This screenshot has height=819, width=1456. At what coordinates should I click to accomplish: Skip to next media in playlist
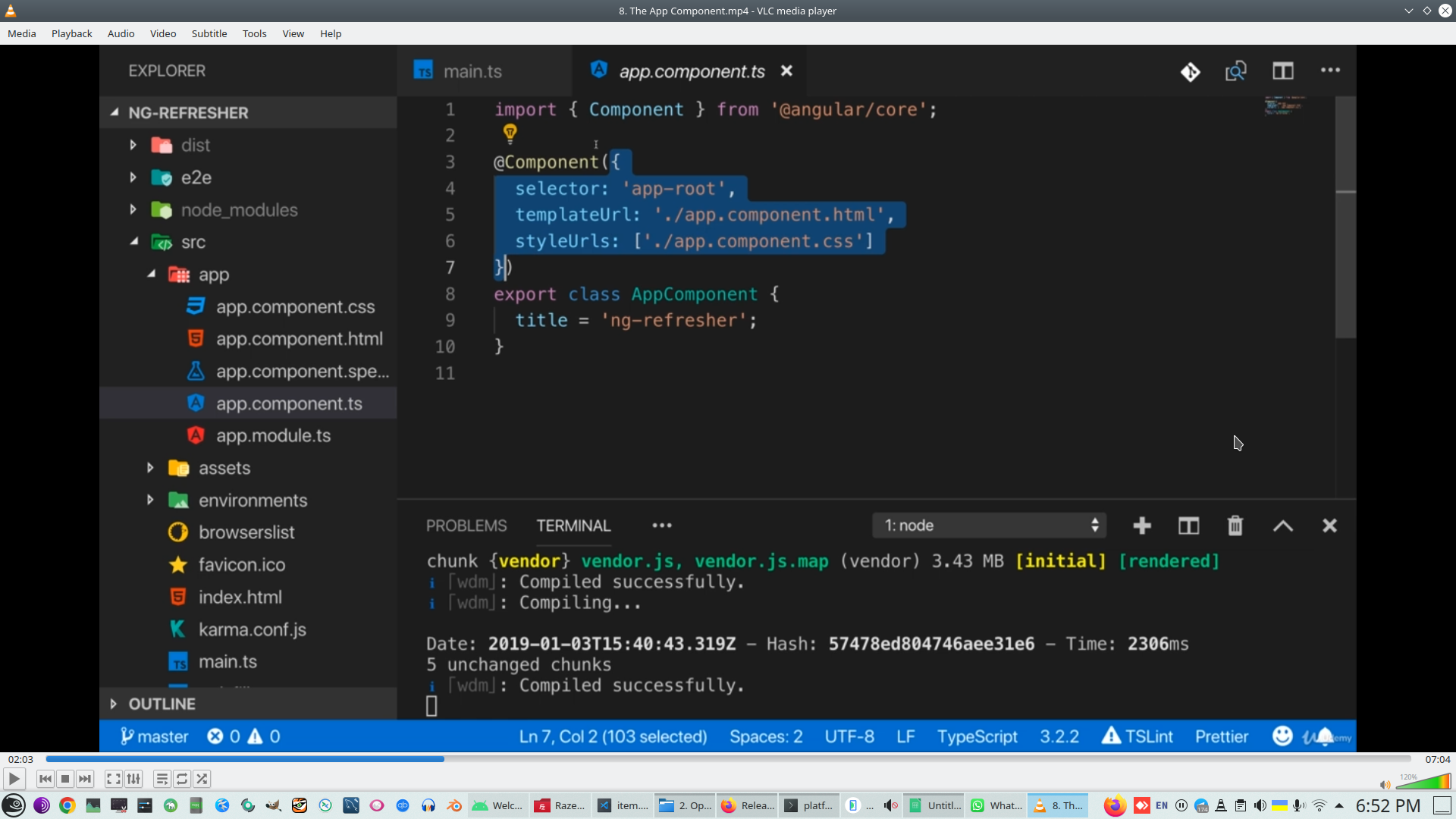point(85,779)
